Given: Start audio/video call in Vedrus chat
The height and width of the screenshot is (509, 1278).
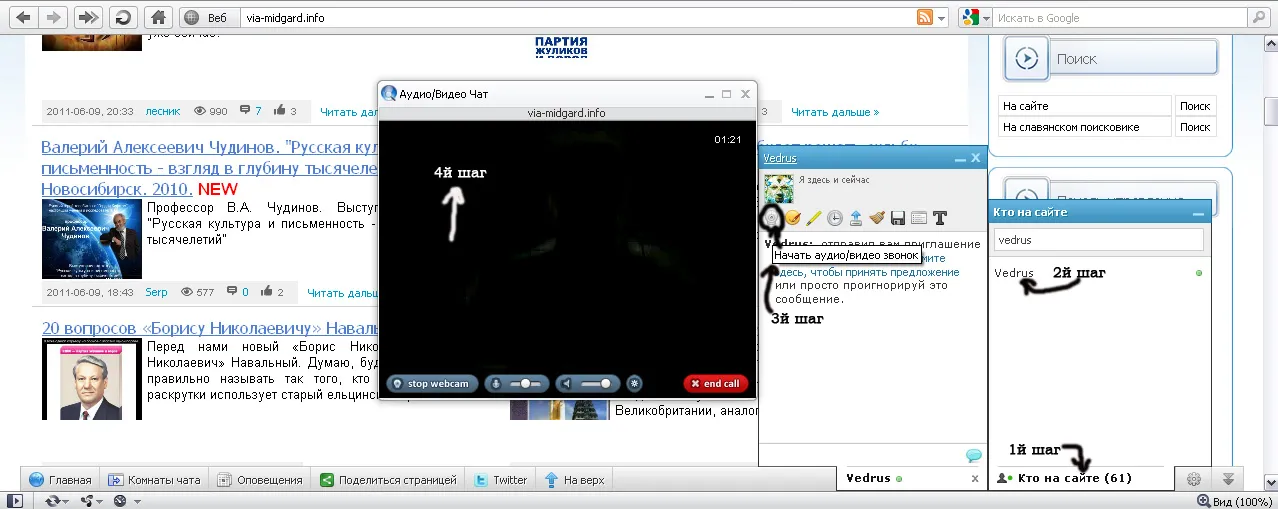Looking at the screenshot, I should 771,217.
